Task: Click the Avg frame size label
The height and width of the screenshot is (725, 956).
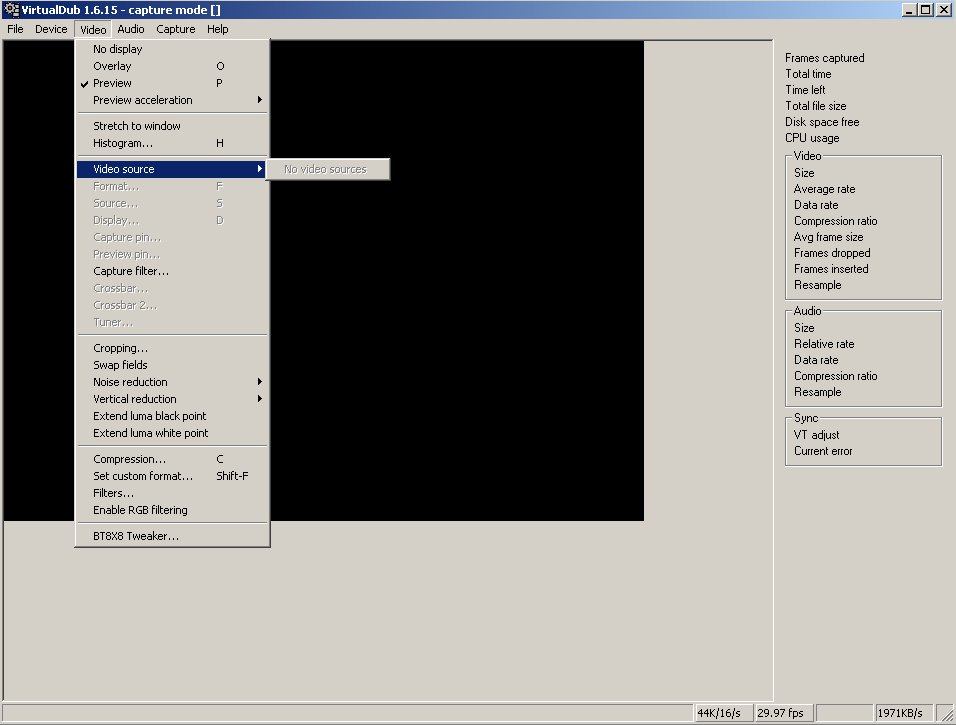Action: point(828,237)
